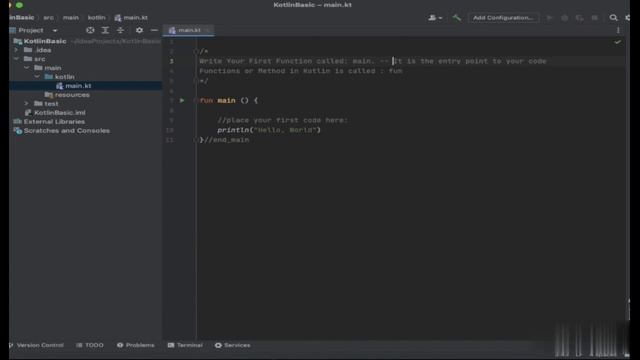This screenshot has width=640, height=360.
Task: Click the green maximize window button
Action: click(x=19, y=5)
